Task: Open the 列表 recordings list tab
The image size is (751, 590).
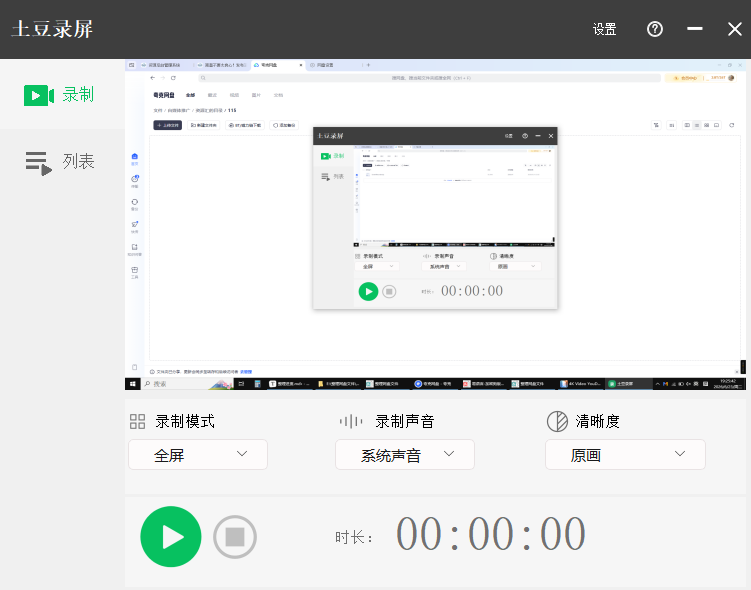Action: (59, 162)
